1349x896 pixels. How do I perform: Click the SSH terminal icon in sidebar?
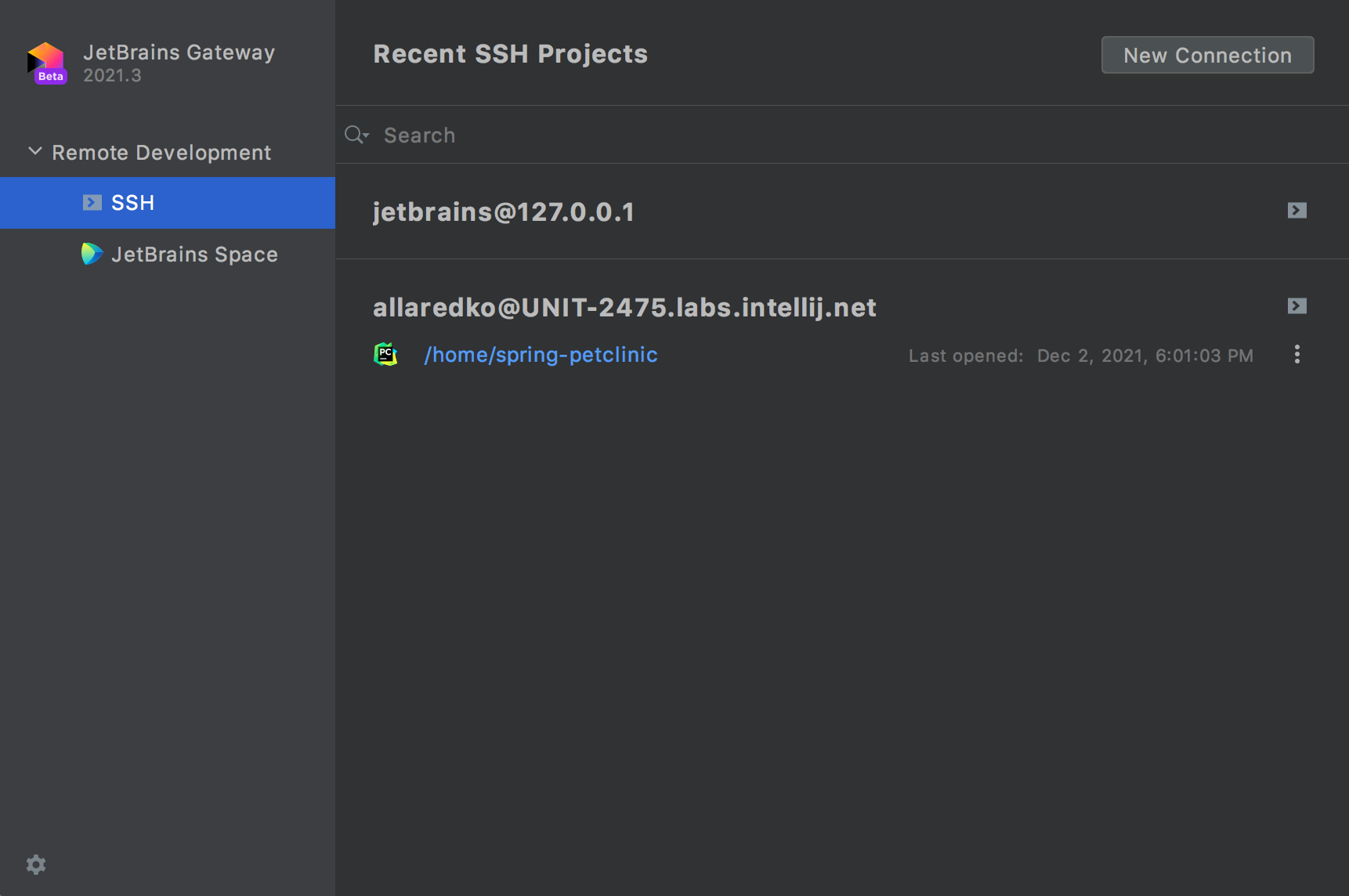[92, 203]
